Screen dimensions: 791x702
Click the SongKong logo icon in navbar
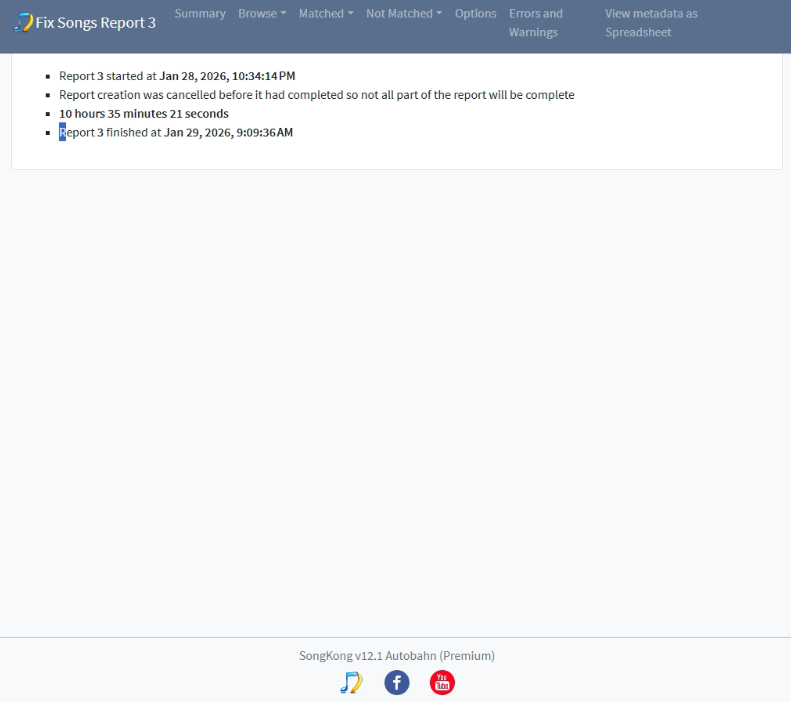pyautogui.click(x=23, y=22)
